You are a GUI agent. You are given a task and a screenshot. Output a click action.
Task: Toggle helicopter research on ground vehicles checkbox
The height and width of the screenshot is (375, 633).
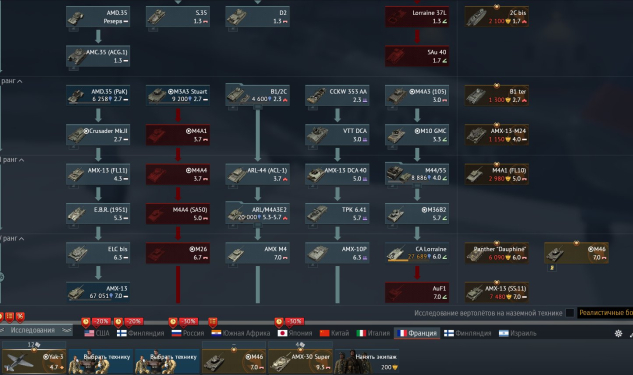[x=570, y=313]
